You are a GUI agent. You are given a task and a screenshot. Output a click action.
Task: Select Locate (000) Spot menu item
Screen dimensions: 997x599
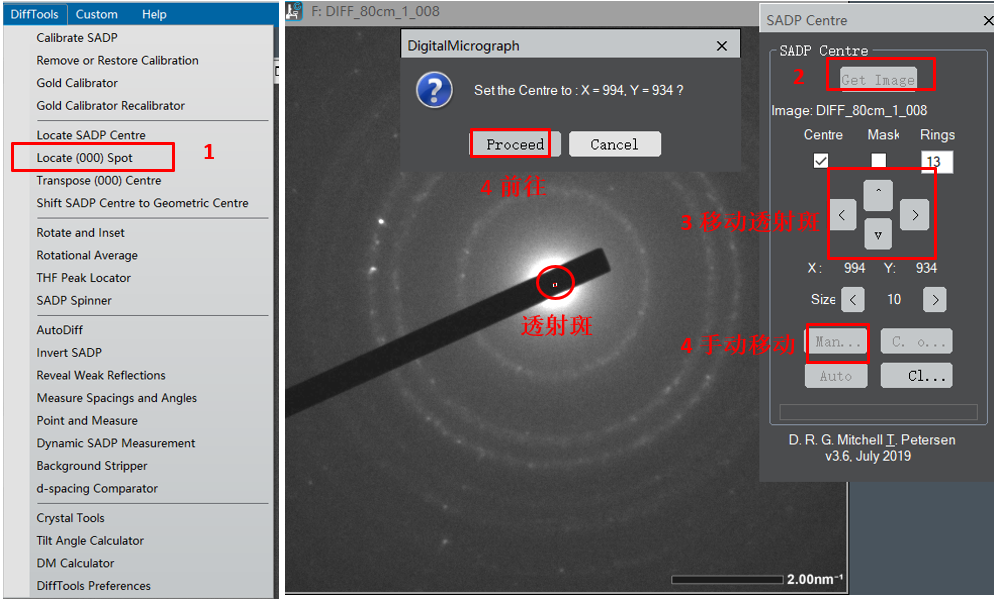pyautogui.click(x=85, y=158)
